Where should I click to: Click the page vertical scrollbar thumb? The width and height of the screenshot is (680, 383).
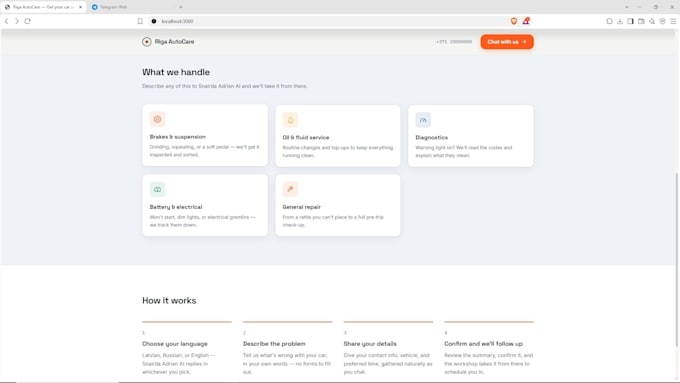click(676, 259)
